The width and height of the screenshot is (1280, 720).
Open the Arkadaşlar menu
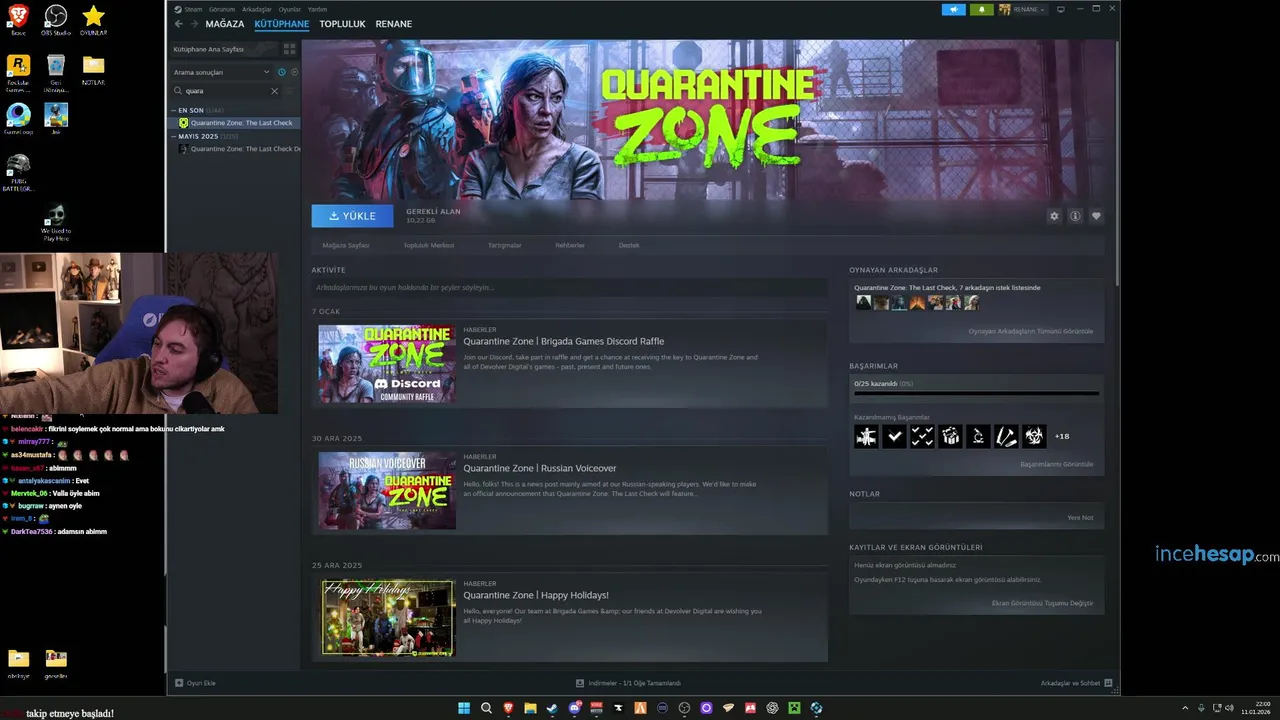[x=257, y=9]
